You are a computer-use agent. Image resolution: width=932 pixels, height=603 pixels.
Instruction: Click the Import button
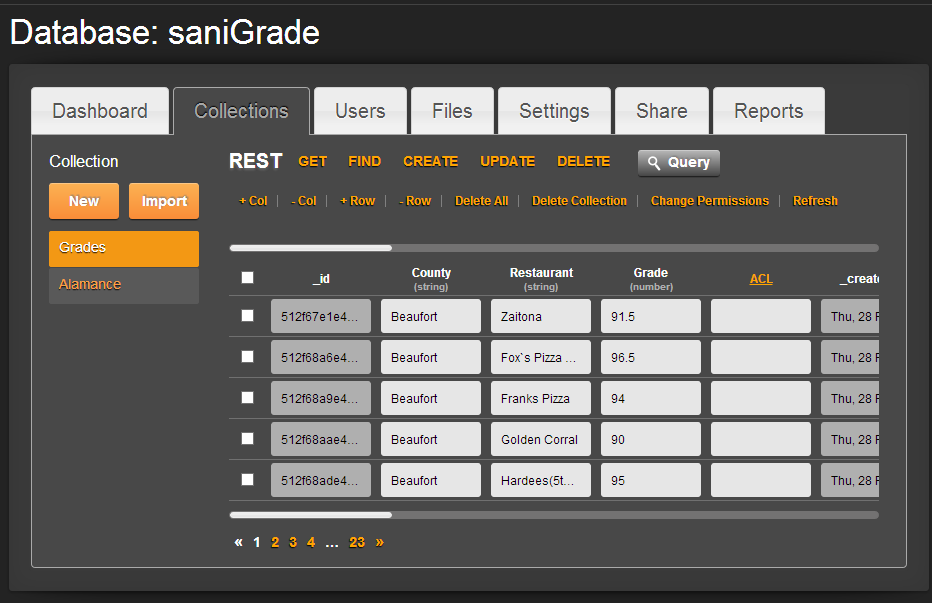point(164,201)
